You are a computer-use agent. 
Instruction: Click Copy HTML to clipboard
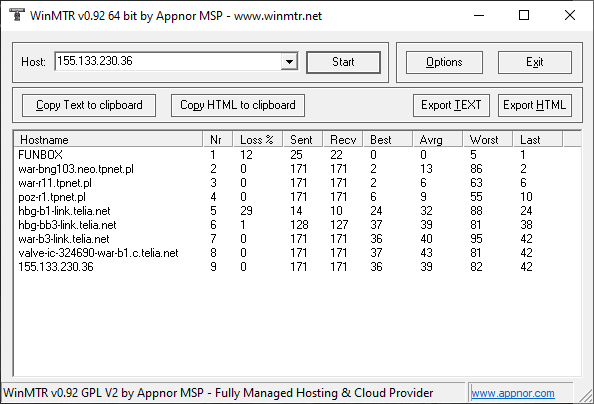(238, 105)
